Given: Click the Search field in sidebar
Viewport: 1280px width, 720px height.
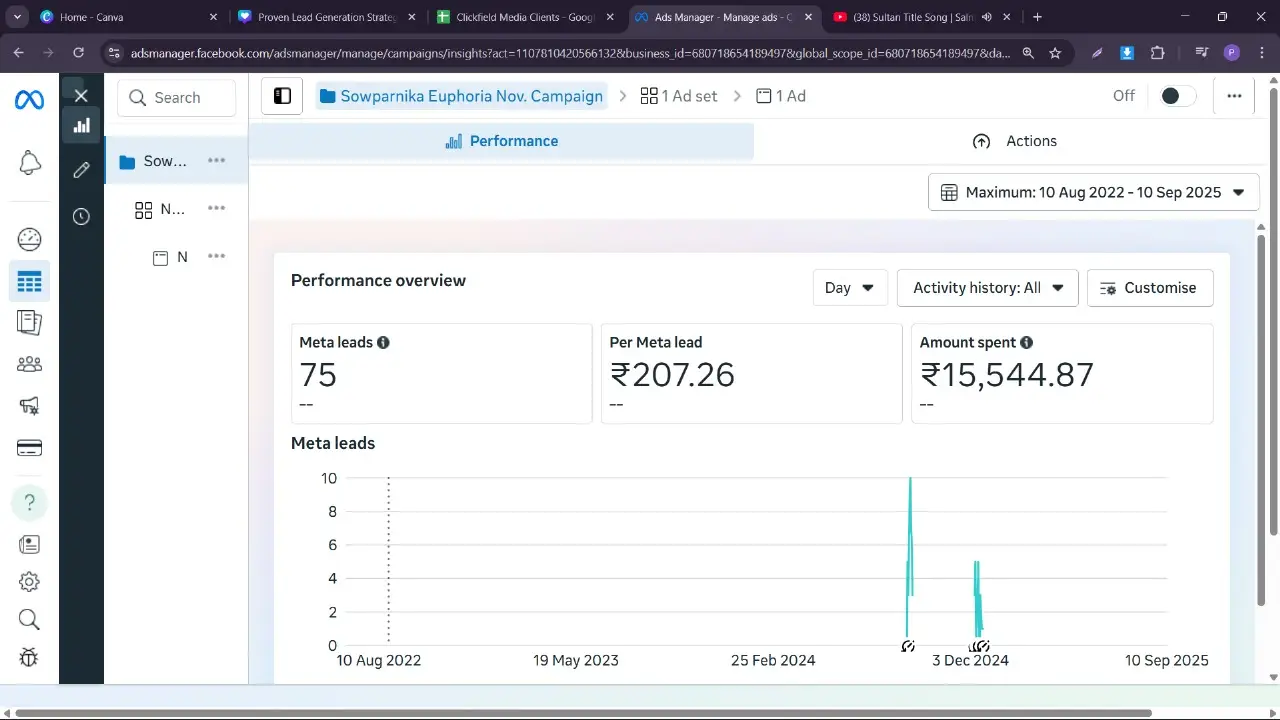Looking at the screenshot, I should (x=177, y=98).
